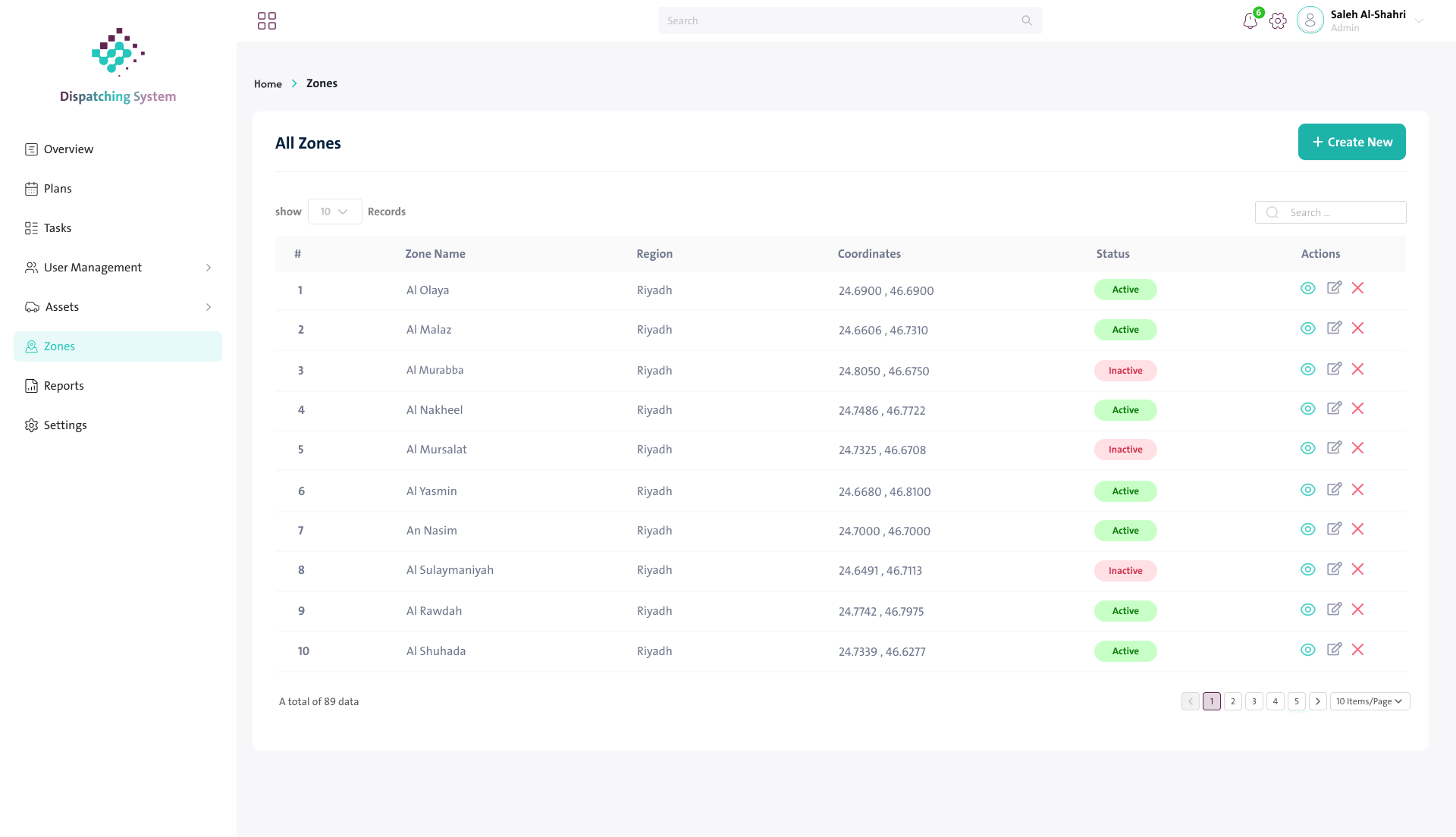This screenshot has height=837, width=1456.
Task: Open the grid apps icon in header
Action: pos(267,20)
